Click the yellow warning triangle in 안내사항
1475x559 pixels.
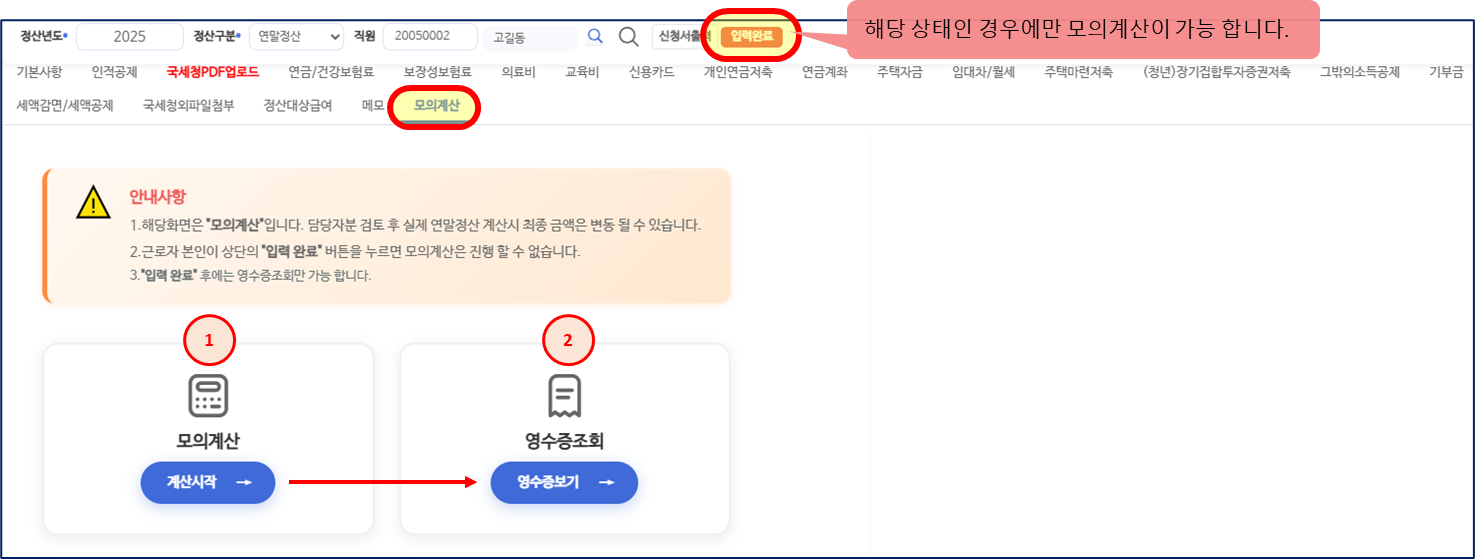[93, 202]
